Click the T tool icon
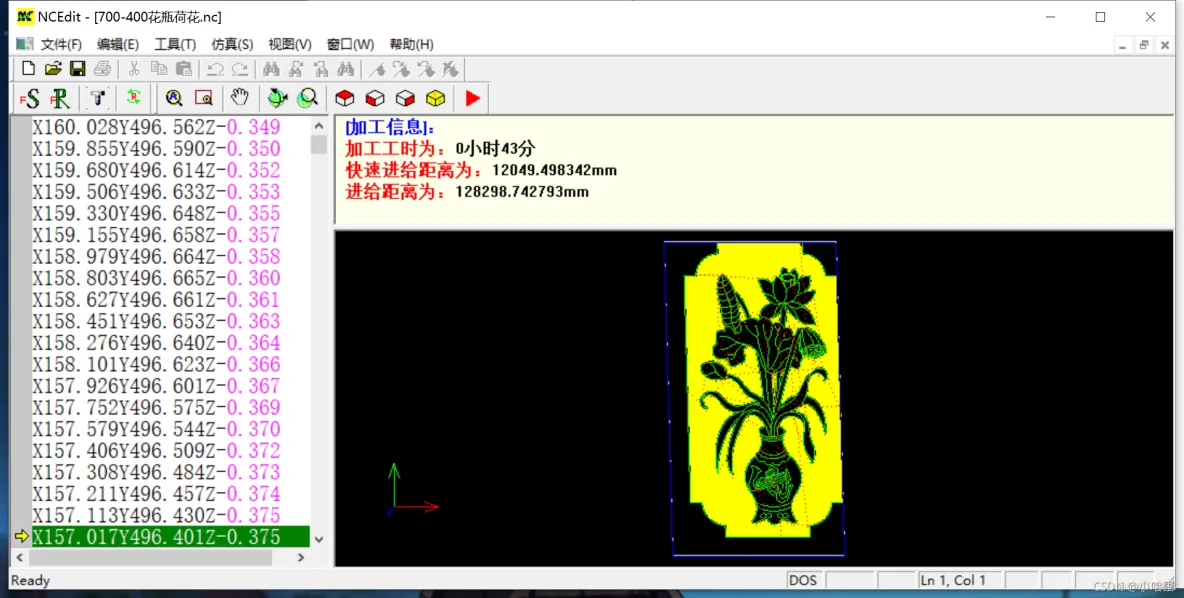The height and width of the screenshot is (598, 1184). click(97, 98)
